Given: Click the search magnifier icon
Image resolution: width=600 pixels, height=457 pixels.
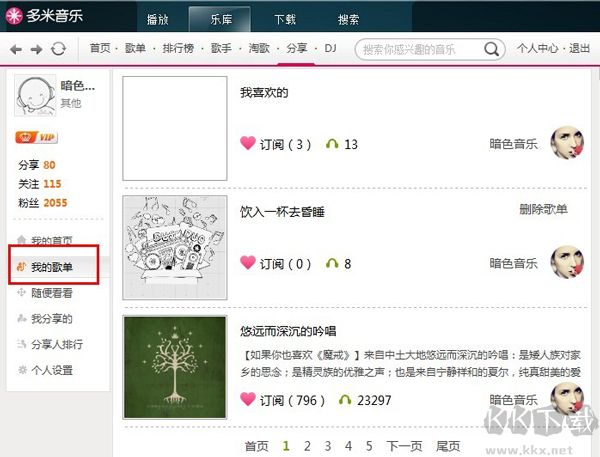Looking at the screenshot, I should (491, 49).
